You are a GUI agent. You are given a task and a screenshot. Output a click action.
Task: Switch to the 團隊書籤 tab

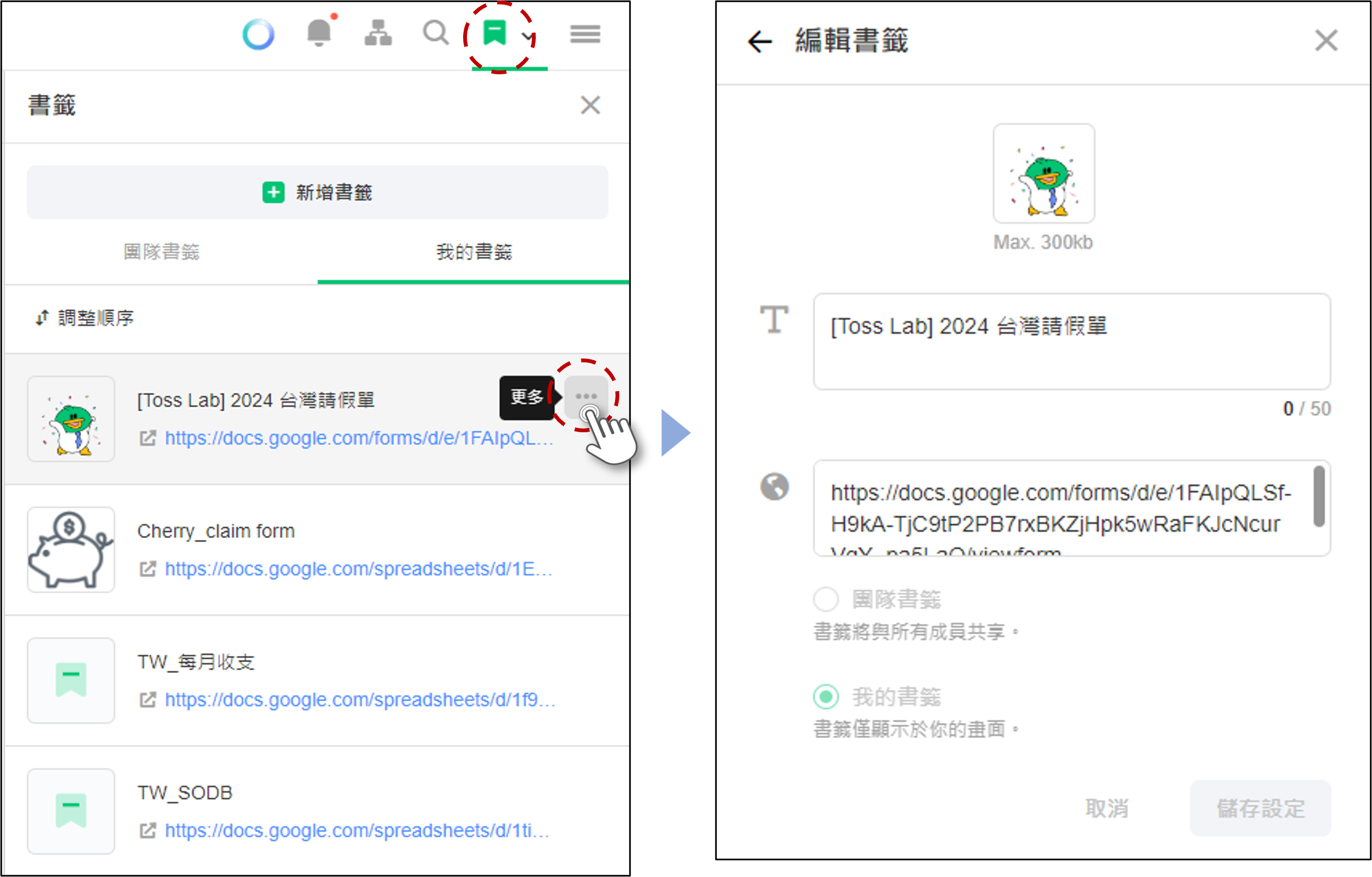point(161,252)
